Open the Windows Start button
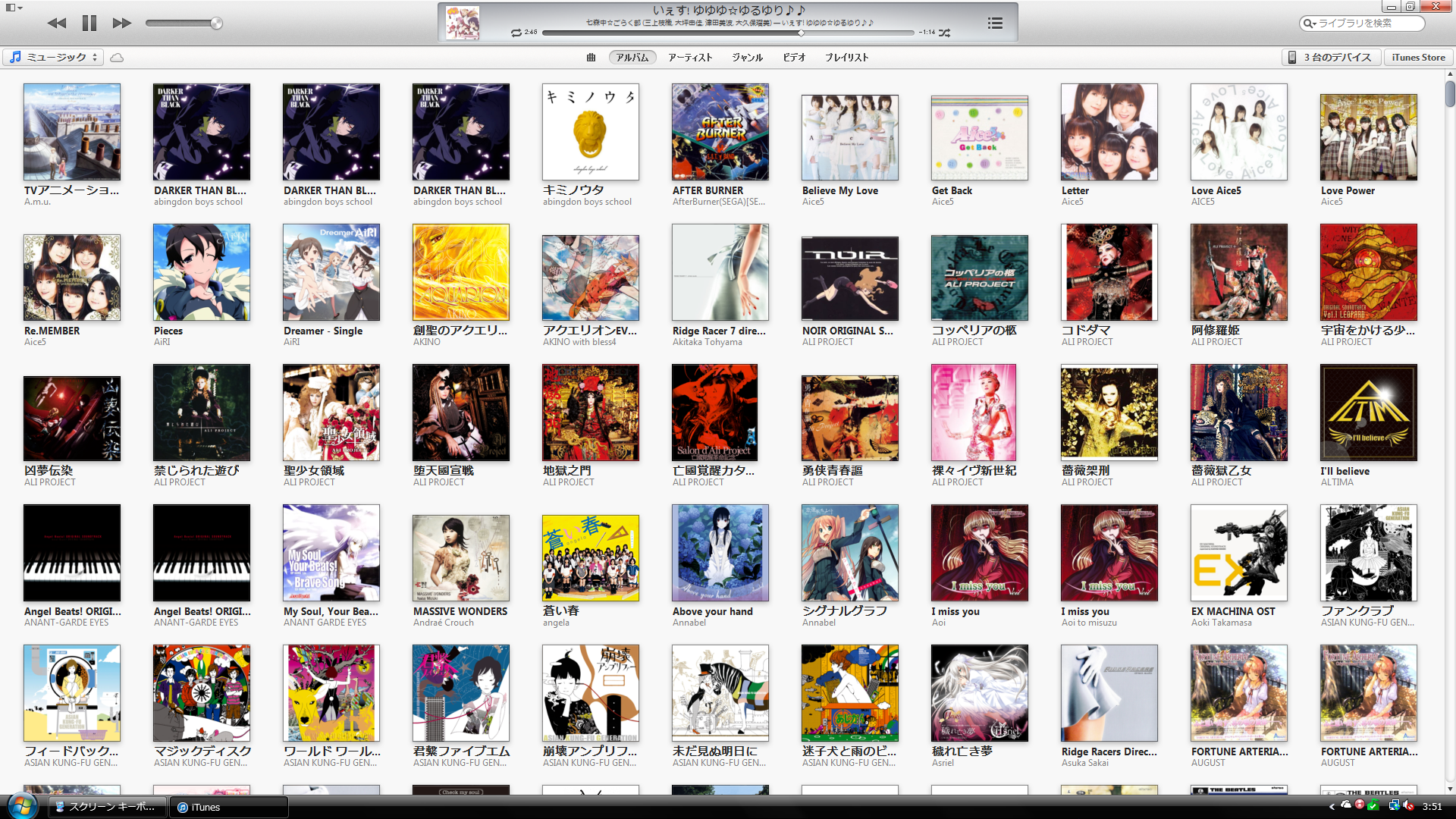The height and width of the screenshot is (819, 1456). 22,806
